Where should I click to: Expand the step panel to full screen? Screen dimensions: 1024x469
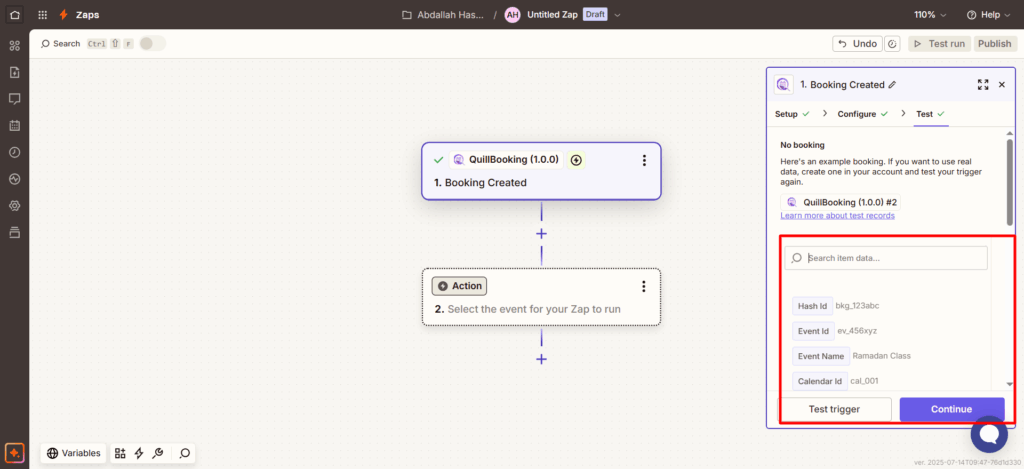coord(982,85)
